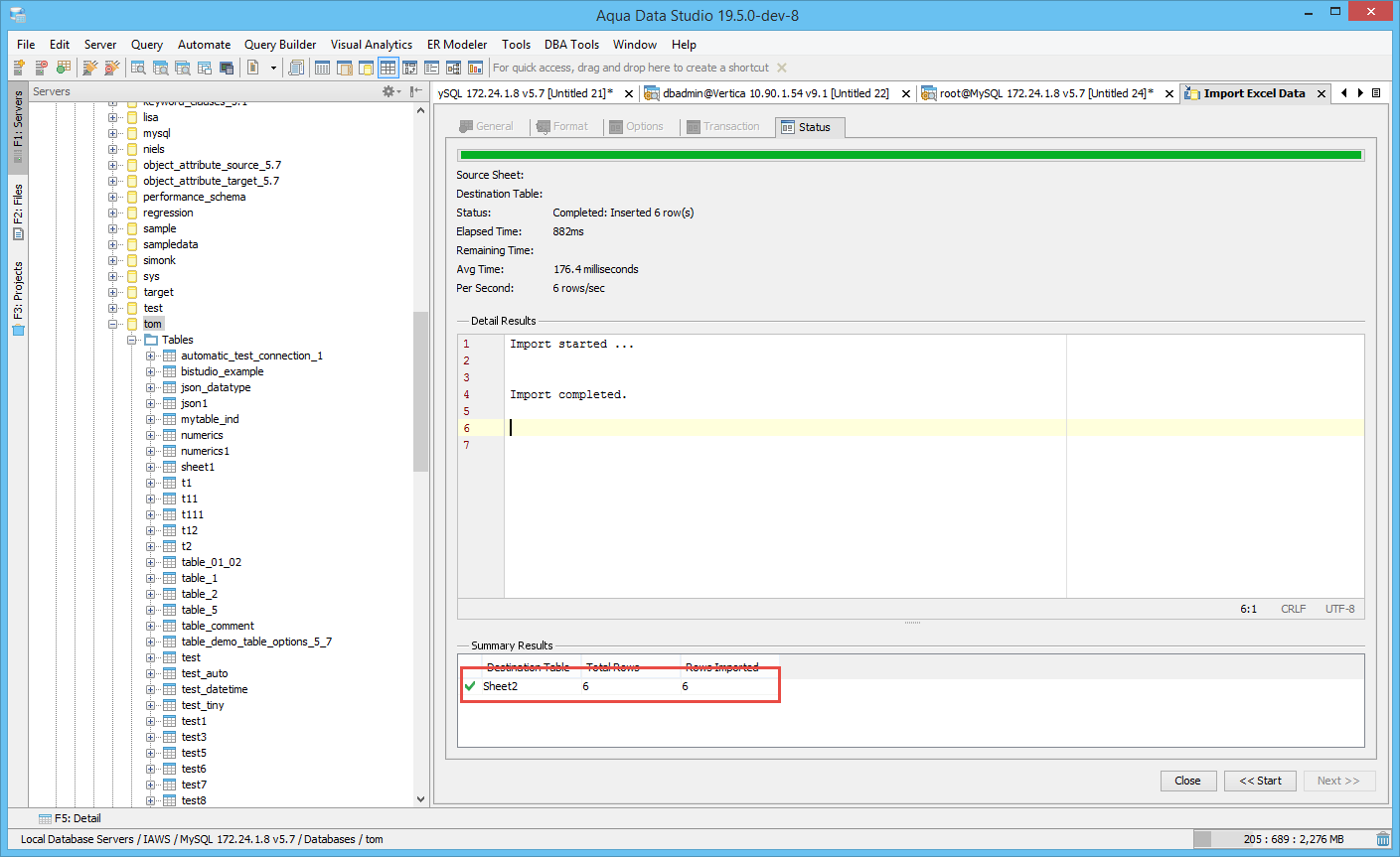Expand the mysql database node
Screen dimensions: 1400x857
(x=112, y=133)
